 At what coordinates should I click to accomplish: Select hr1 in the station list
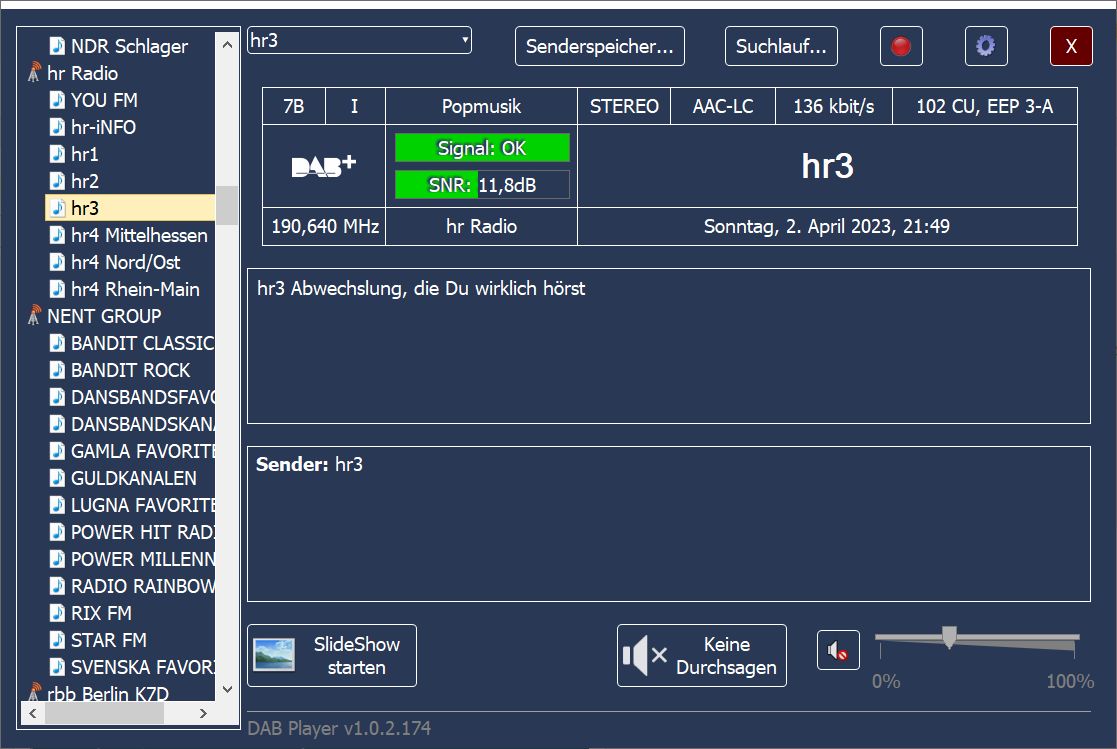85,154
